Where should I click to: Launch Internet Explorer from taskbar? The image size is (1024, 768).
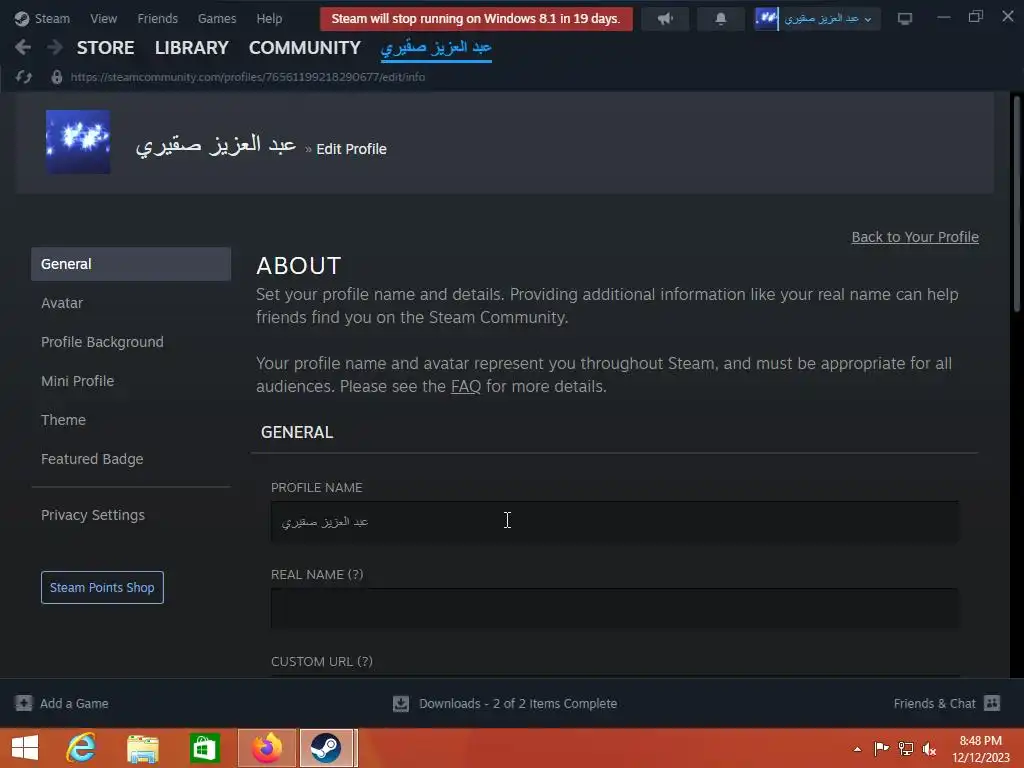point(81,748)
